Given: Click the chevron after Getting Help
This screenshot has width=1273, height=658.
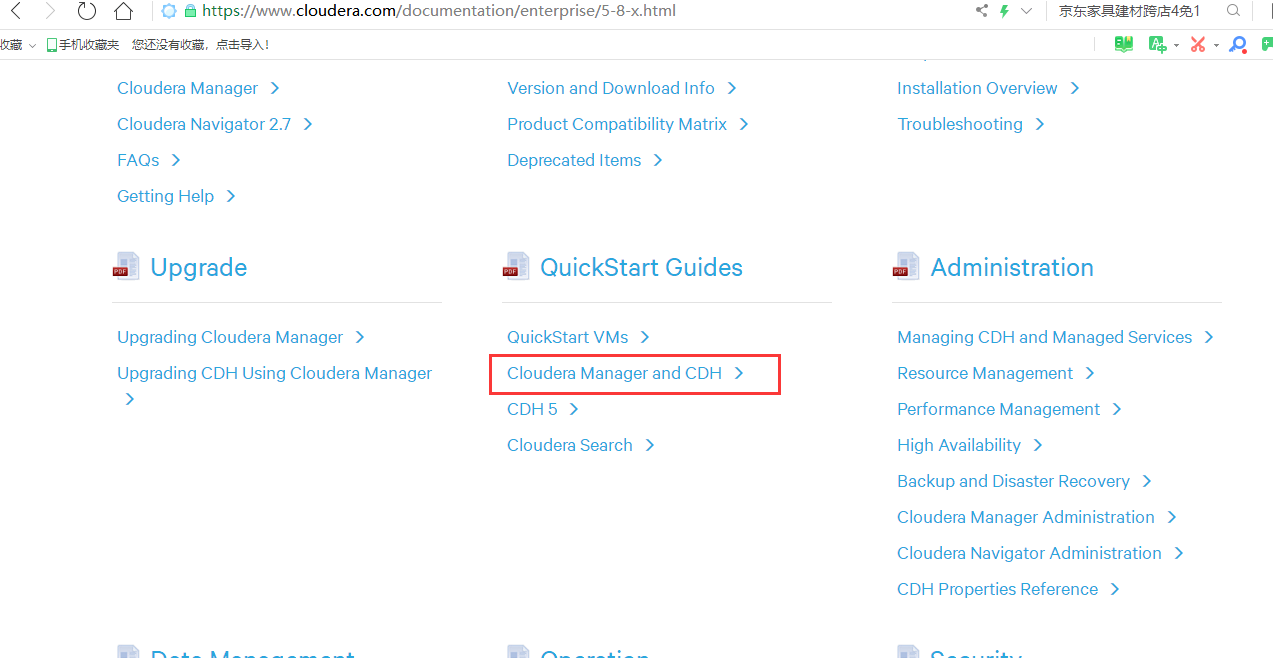Looking at the screenshot, I should coord(231,196).
